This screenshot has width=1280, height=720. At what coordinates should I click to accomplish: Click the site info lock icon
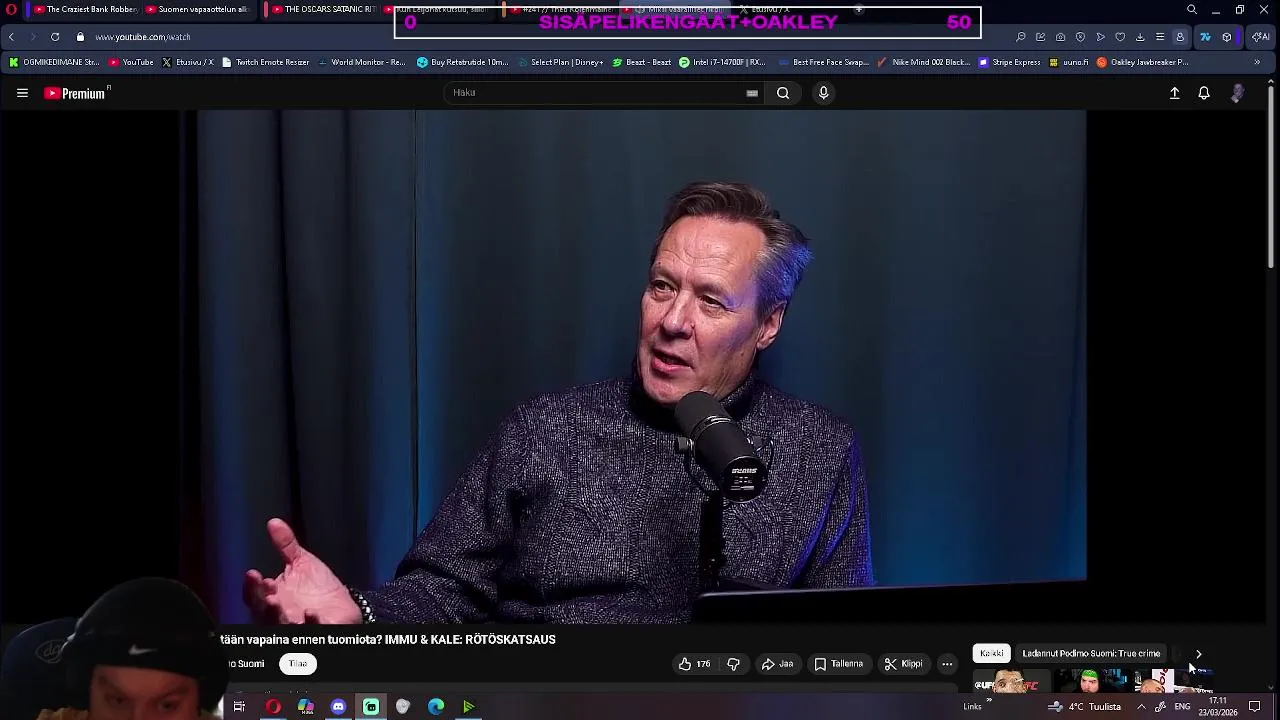81,37
